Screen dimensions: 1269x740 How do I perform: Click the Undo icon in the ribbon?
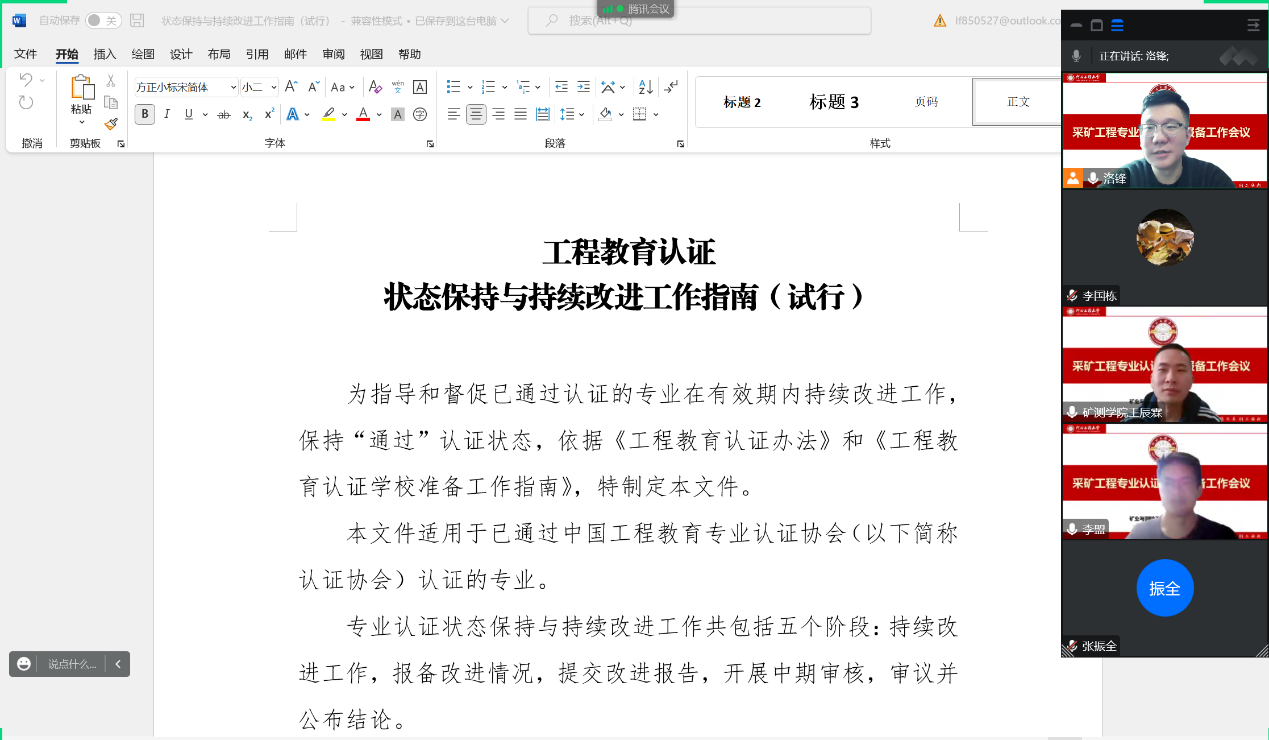[26, 80]
